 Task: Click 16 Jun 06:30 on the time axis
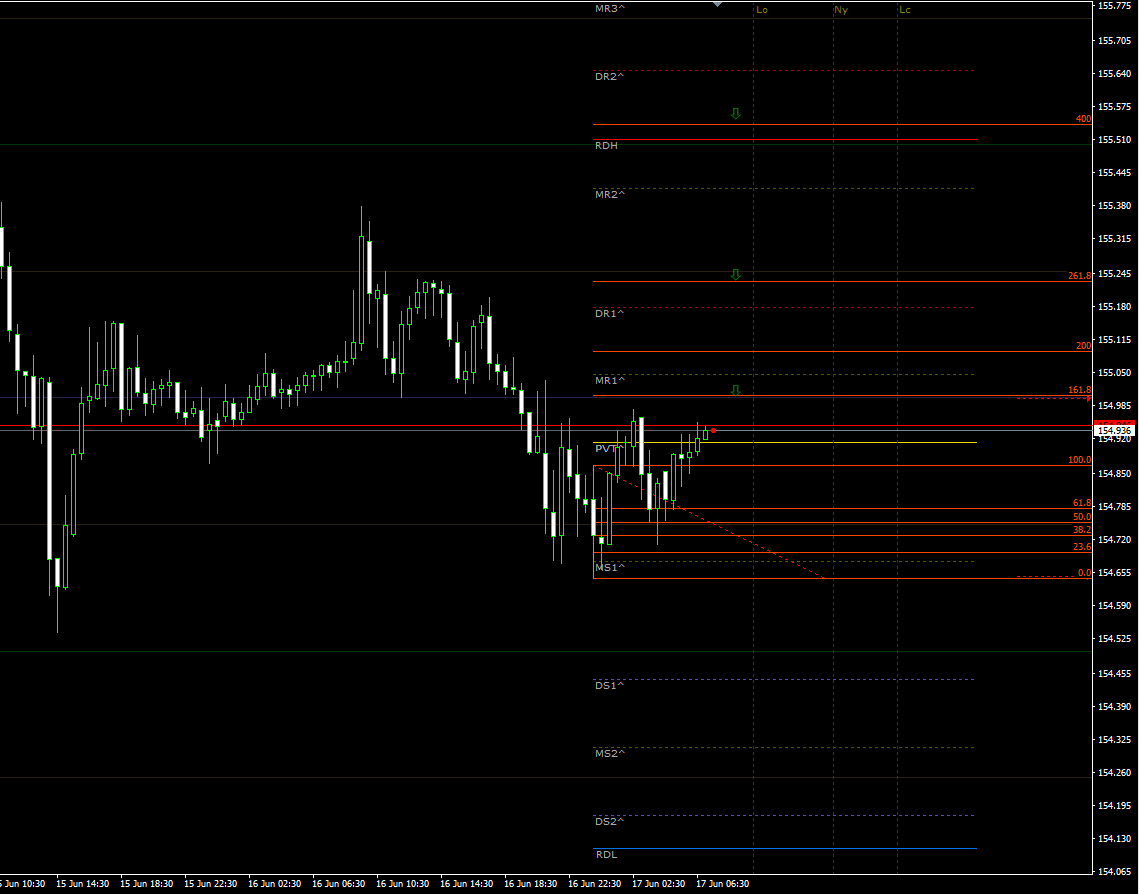tap(339, 884)
